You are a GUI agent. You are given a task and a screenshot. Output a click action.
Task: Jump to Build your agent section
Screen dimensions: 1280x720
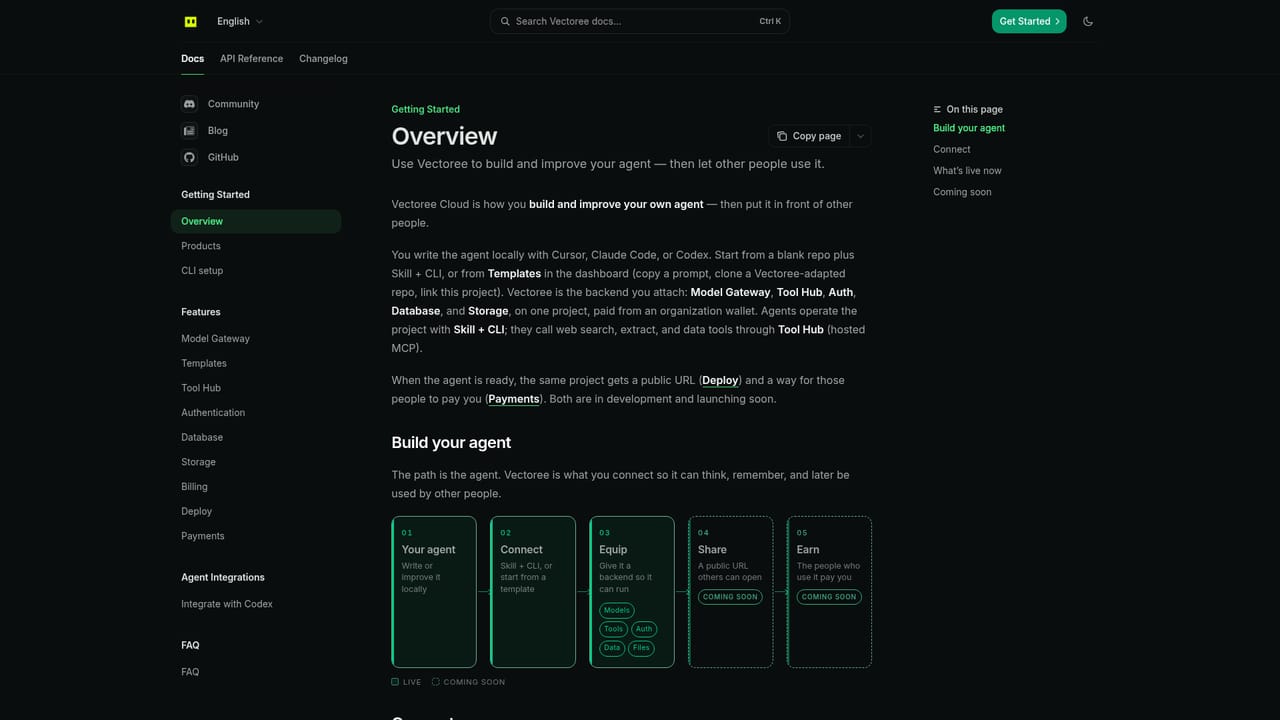point(969,128)
